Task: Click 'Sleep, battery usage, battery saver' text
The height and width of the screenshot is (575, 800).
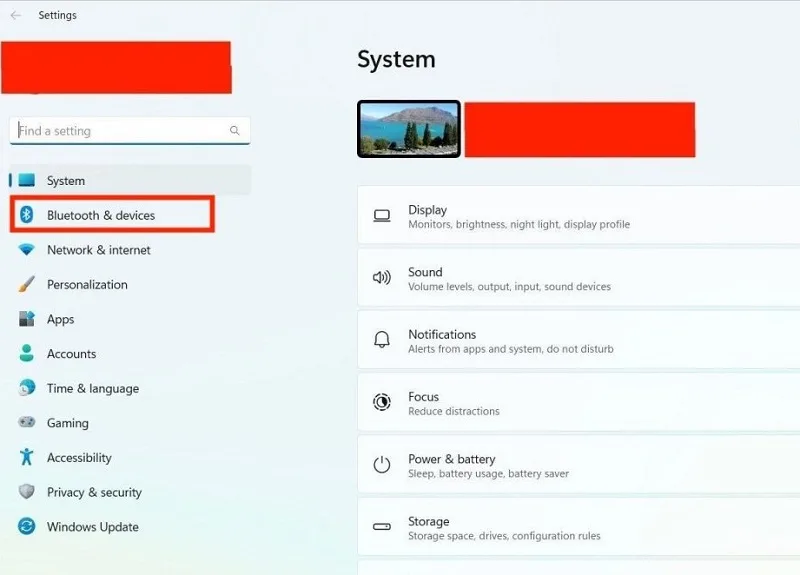Action: 488,473
